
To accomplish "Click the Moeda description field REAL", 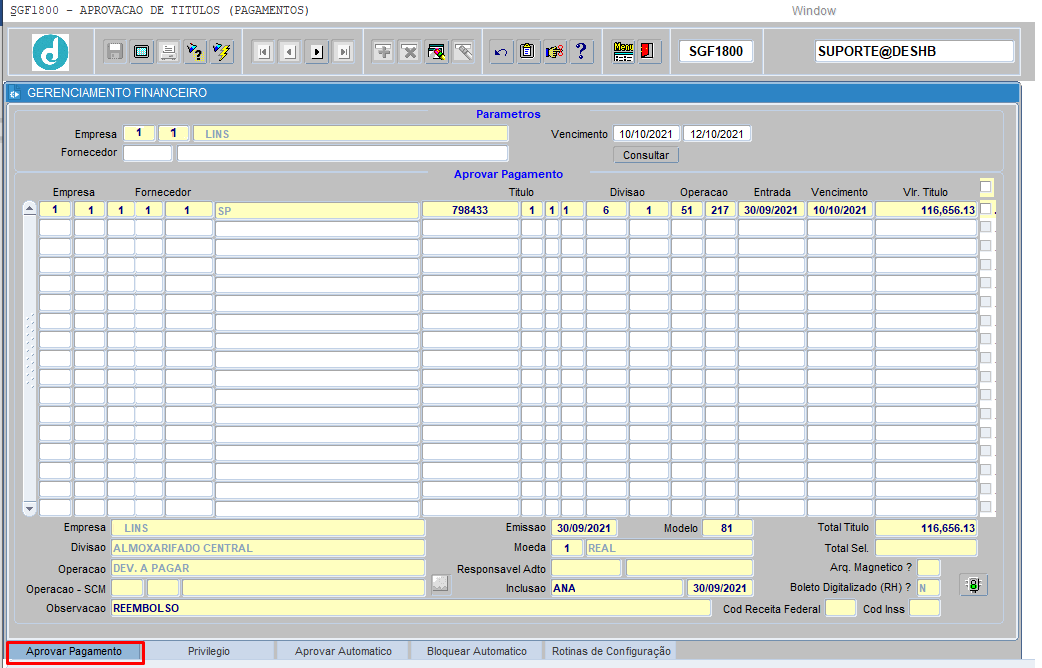I will click(669, 548).
